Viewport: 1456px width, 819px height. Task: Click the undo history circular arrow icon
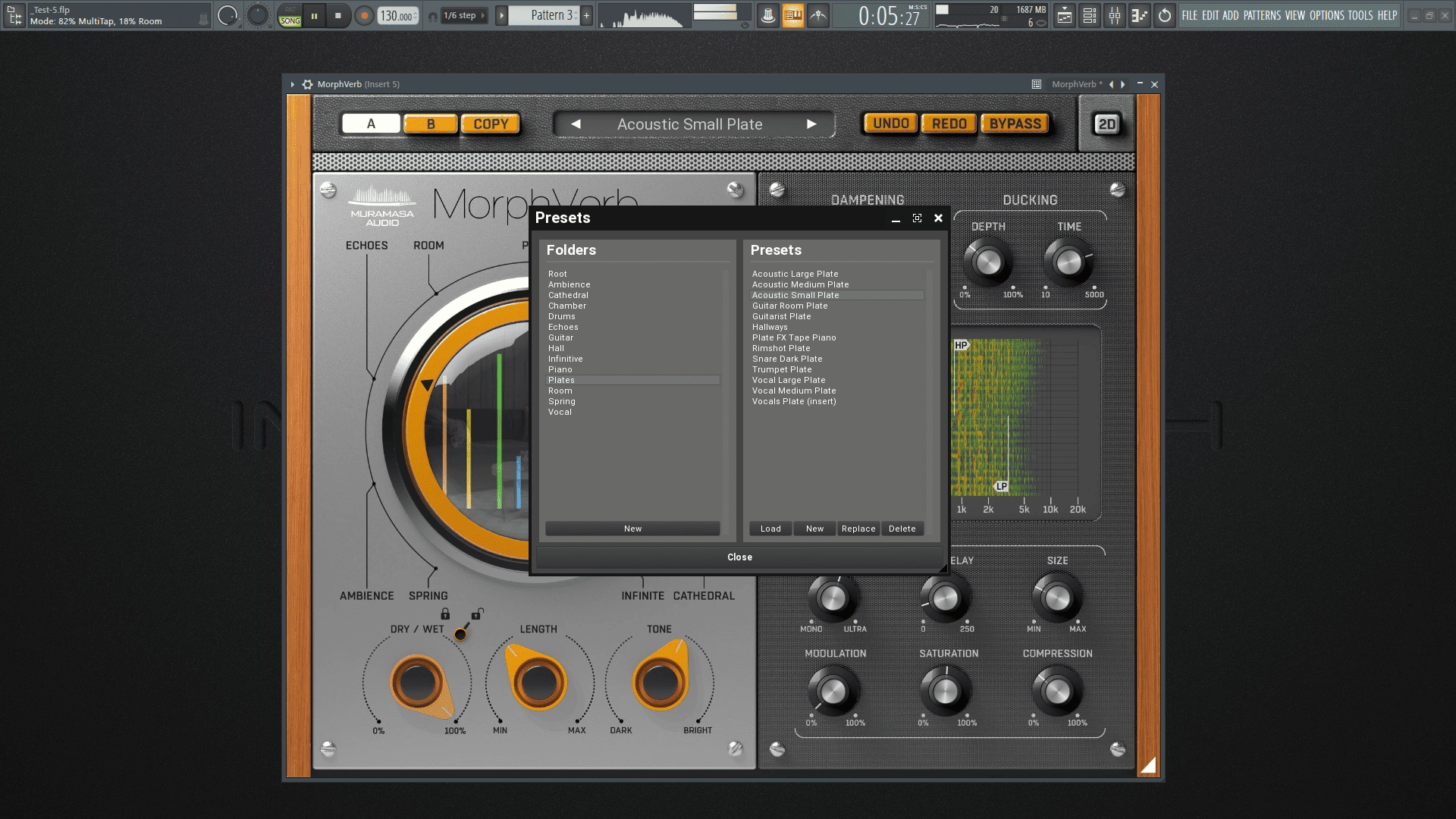click(x=1165, y=15)
